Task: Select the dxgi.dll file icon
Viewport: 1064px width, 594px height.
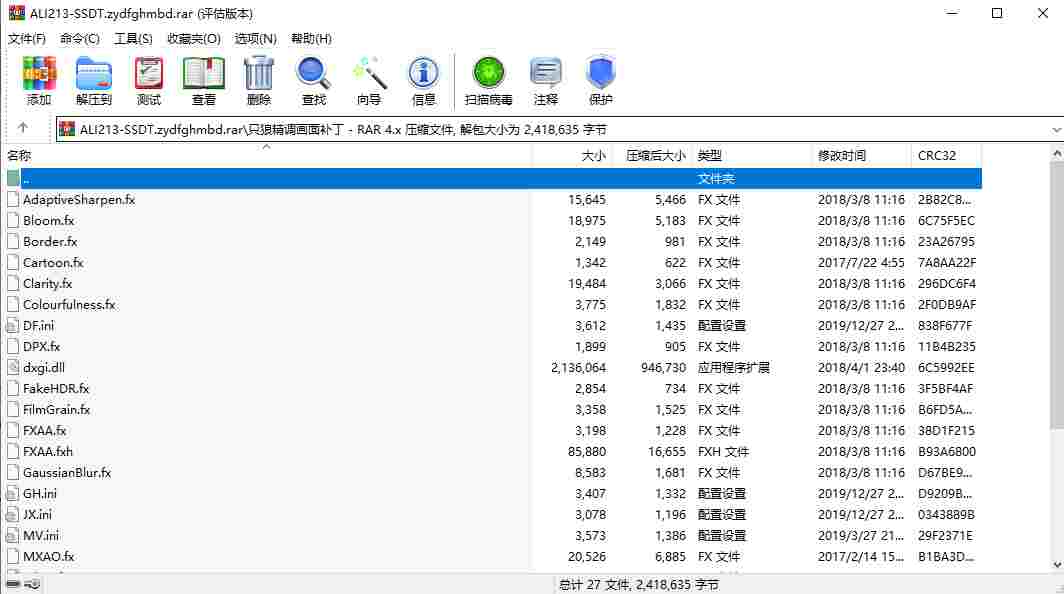Action: 13,367
